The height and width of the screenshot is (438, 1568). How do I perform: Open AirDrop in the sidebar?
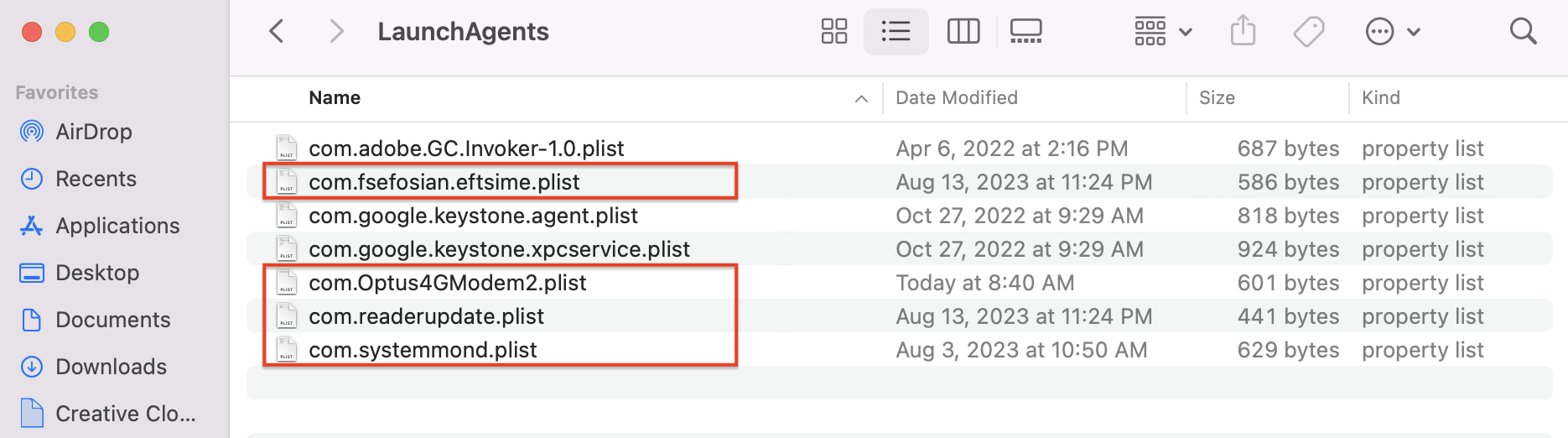[x=93, y=132]
